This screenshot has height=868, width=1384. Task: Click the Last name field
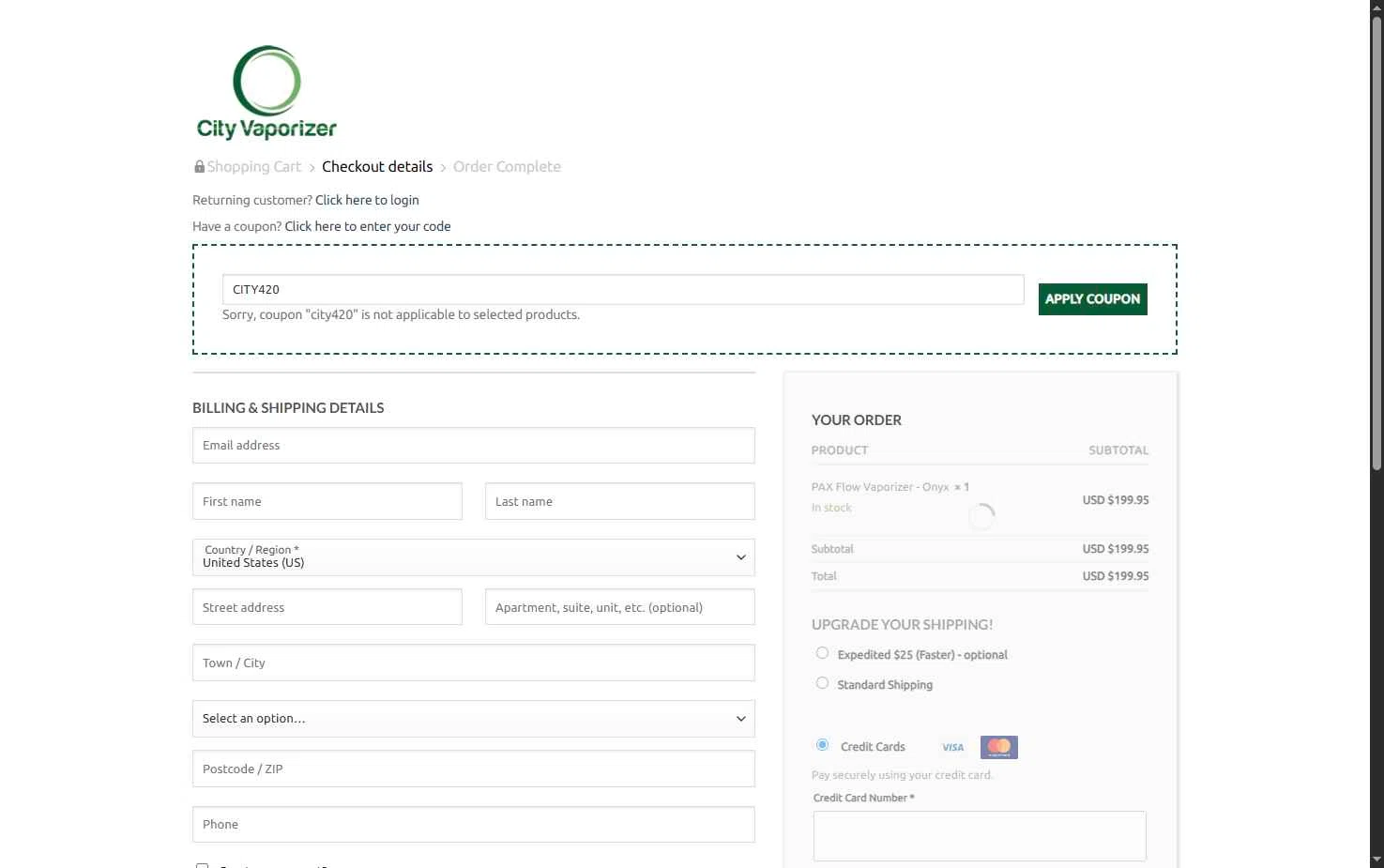tap(620, 502)
